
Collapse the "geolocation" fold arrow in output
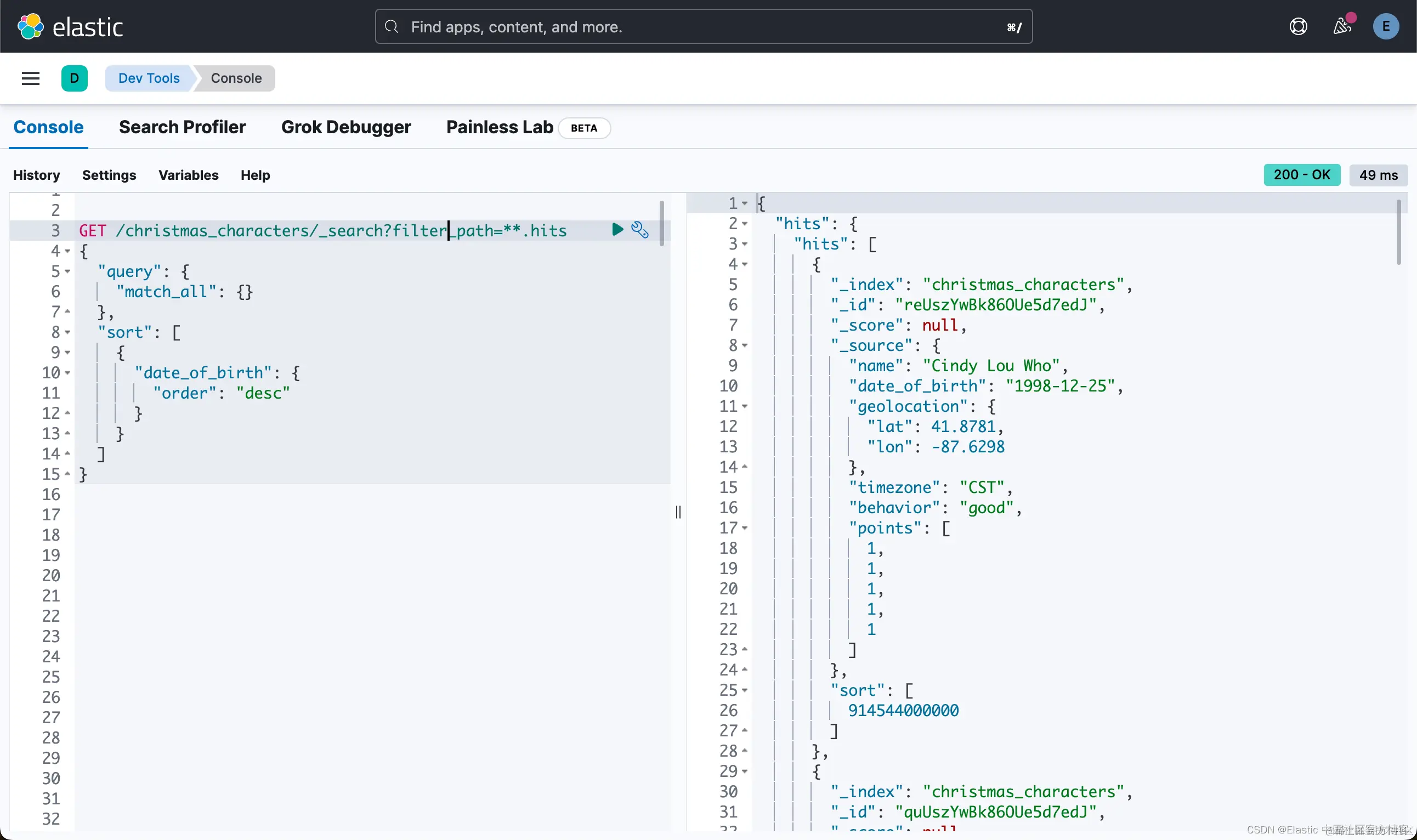coord(745,406)
